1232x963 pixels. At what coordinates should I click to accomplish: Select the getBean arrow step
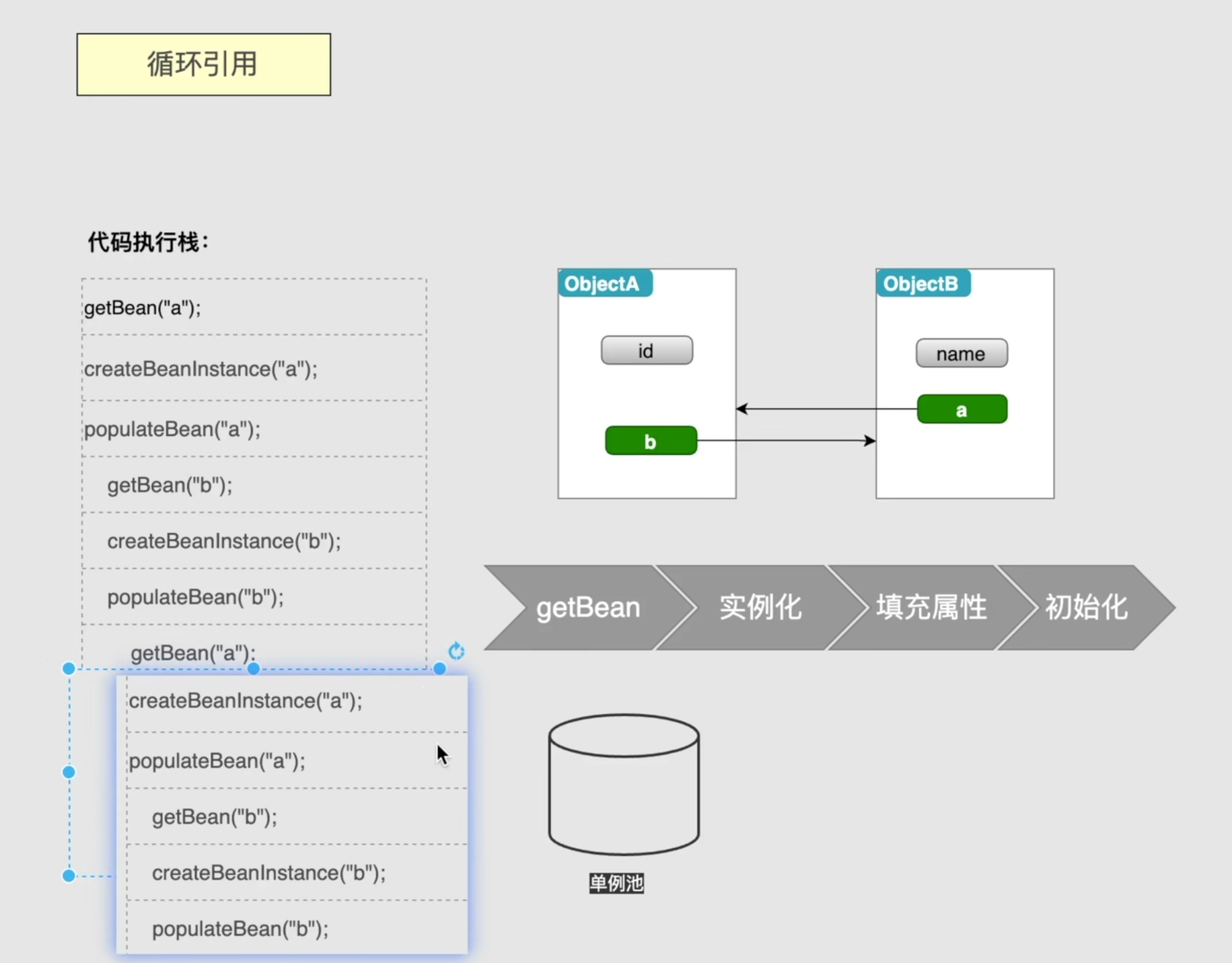[x=589, y=607]
